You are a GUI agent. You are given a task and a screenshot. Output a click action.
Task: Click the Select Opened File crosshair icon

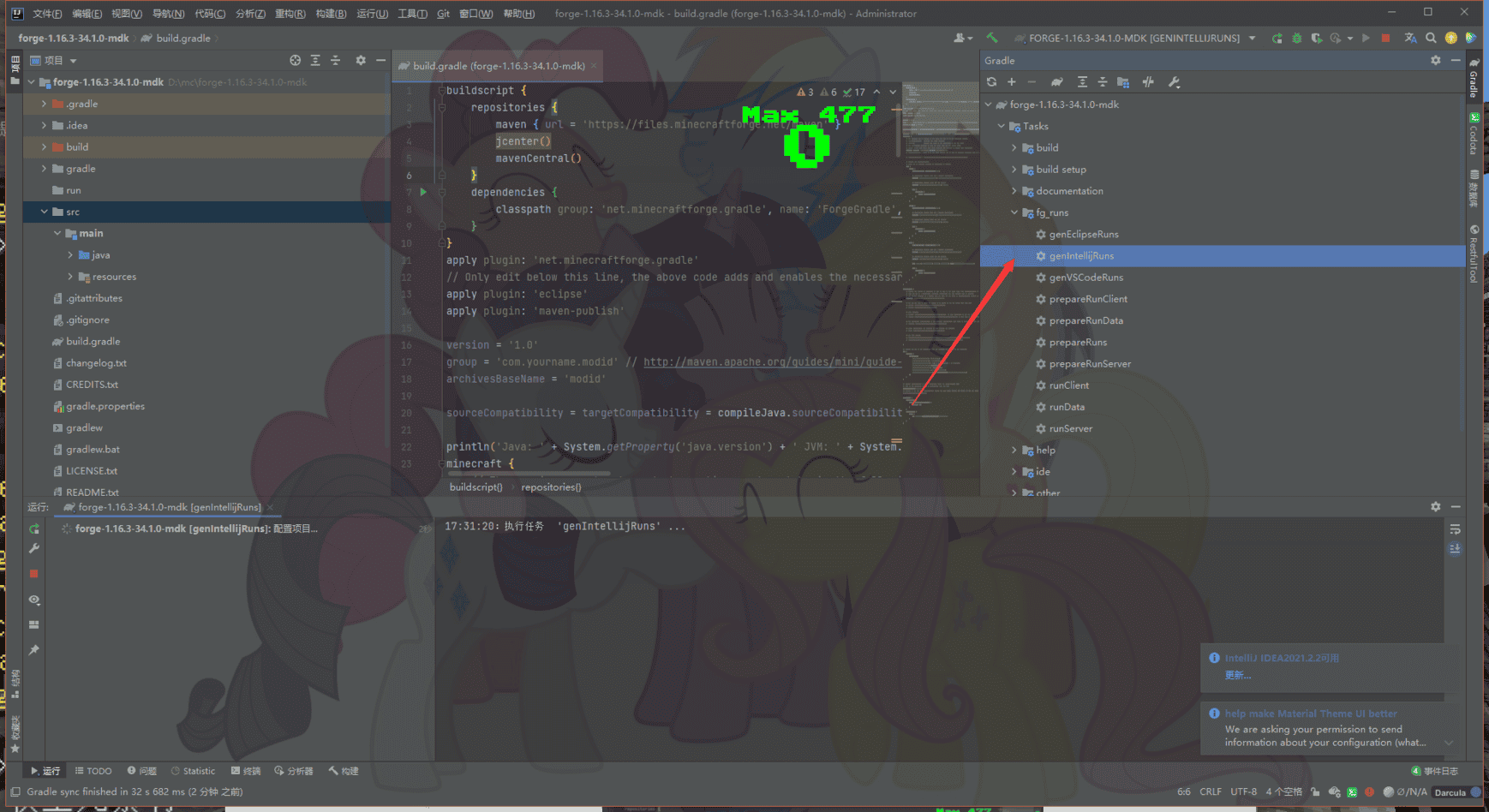(295, 61)
